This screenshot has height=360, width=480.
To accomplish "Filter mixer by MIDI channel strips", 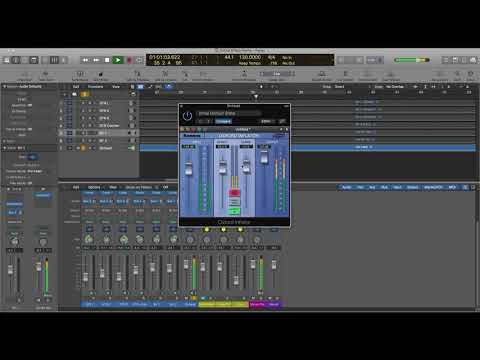I will click(452, 187).
